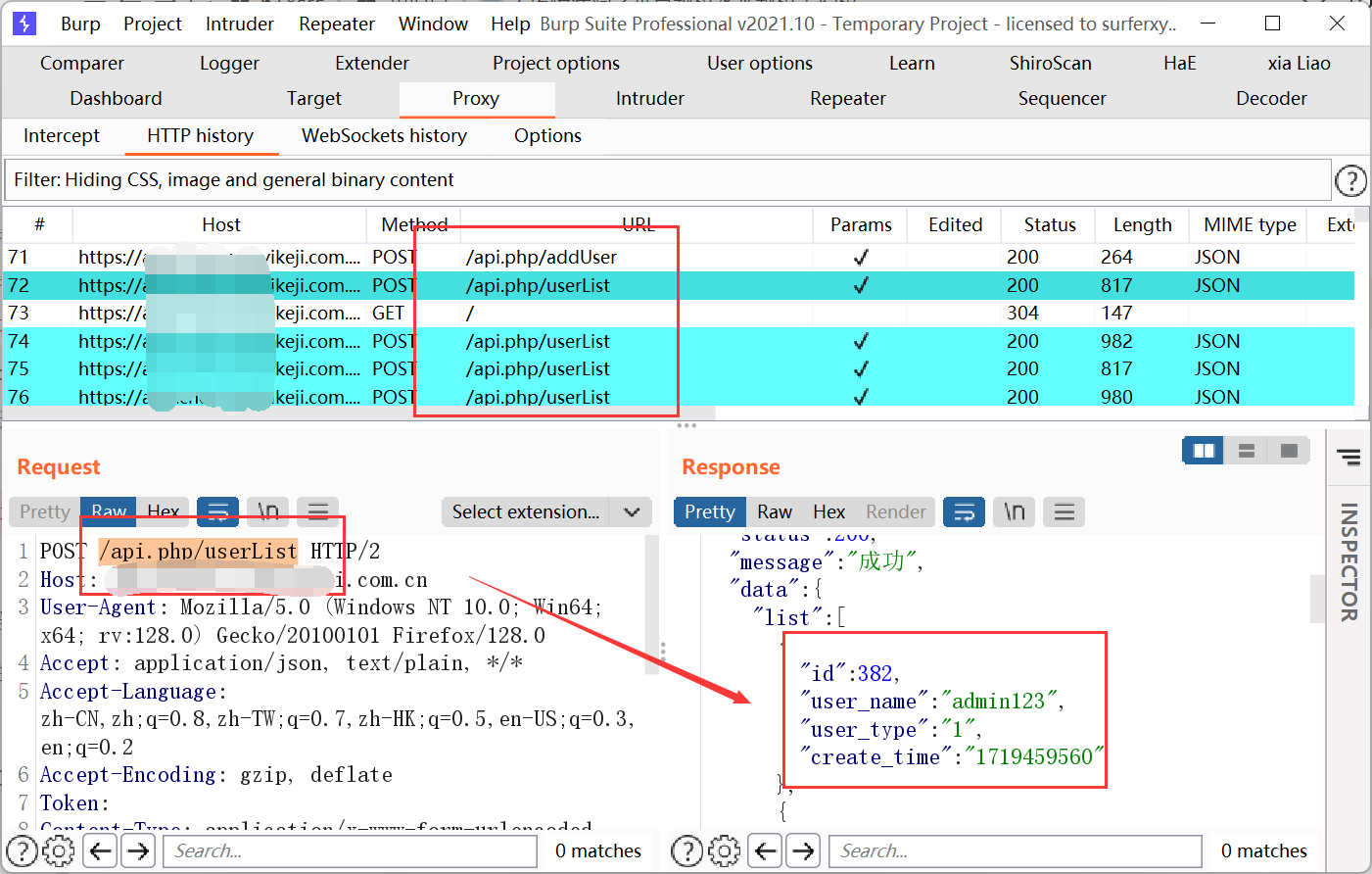Screen dimensions: 1372x874
Task: Click the history filter bar
Action: tap(668, 180)
